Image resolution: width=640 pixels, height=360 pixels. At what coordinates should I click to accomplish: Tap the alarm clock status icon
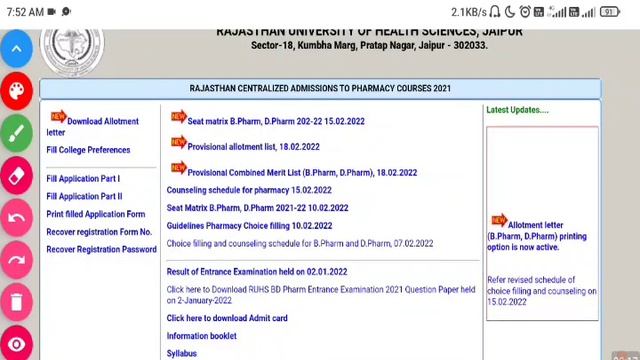tap(525, 12)
